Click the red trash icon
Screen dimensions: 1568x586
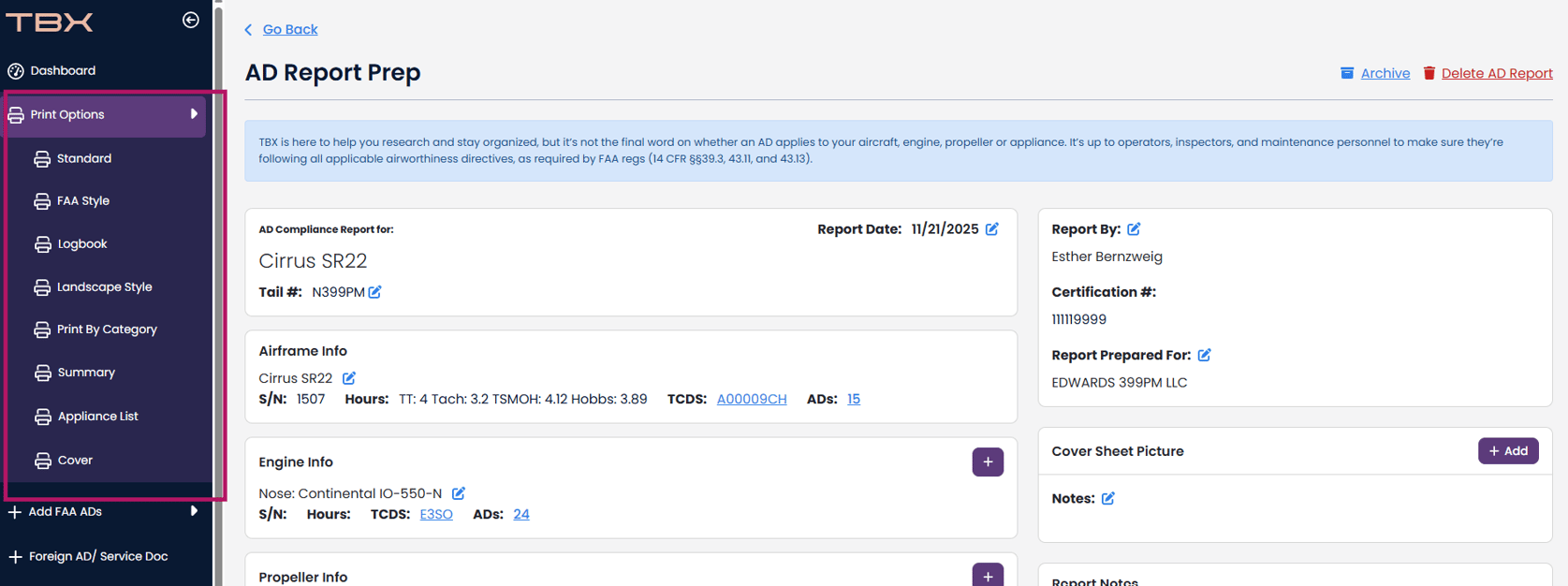point(1429,73)
